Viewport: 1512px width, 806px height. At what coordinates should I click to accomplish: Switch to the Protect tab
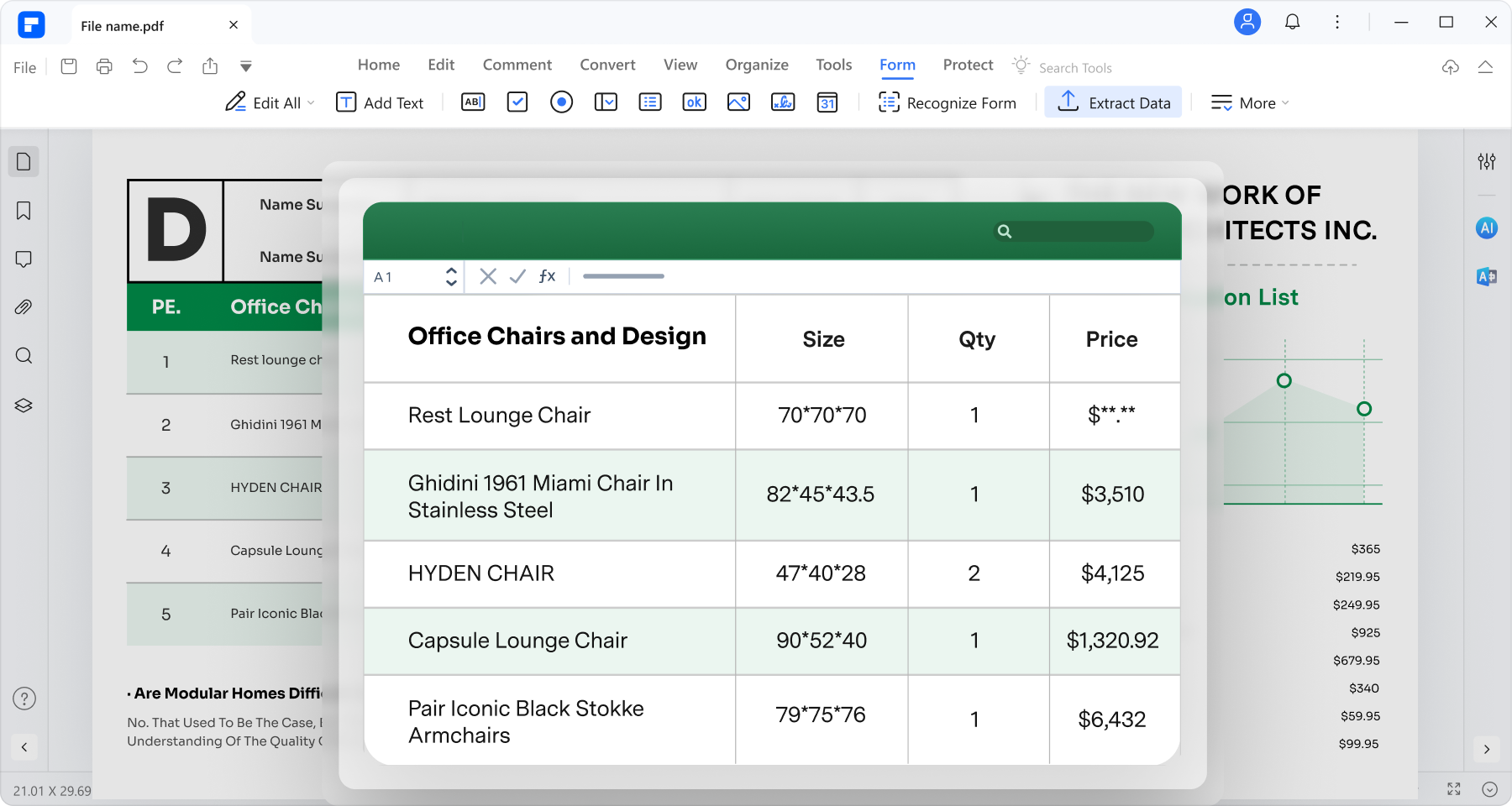point(967,65)
